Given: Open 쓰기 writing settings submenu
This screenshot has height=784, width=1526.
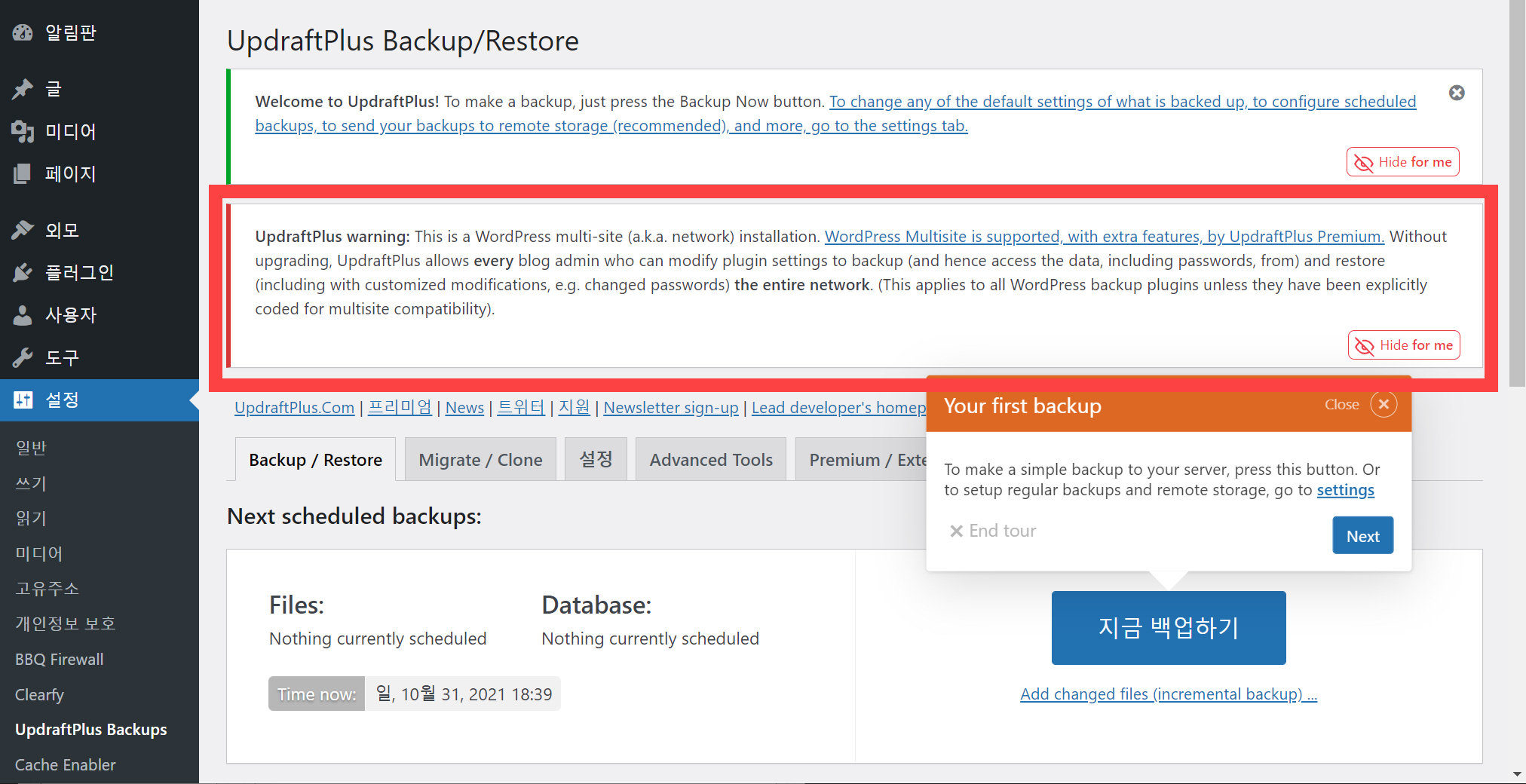Looking at the screenshot, I should coord(31,483).
